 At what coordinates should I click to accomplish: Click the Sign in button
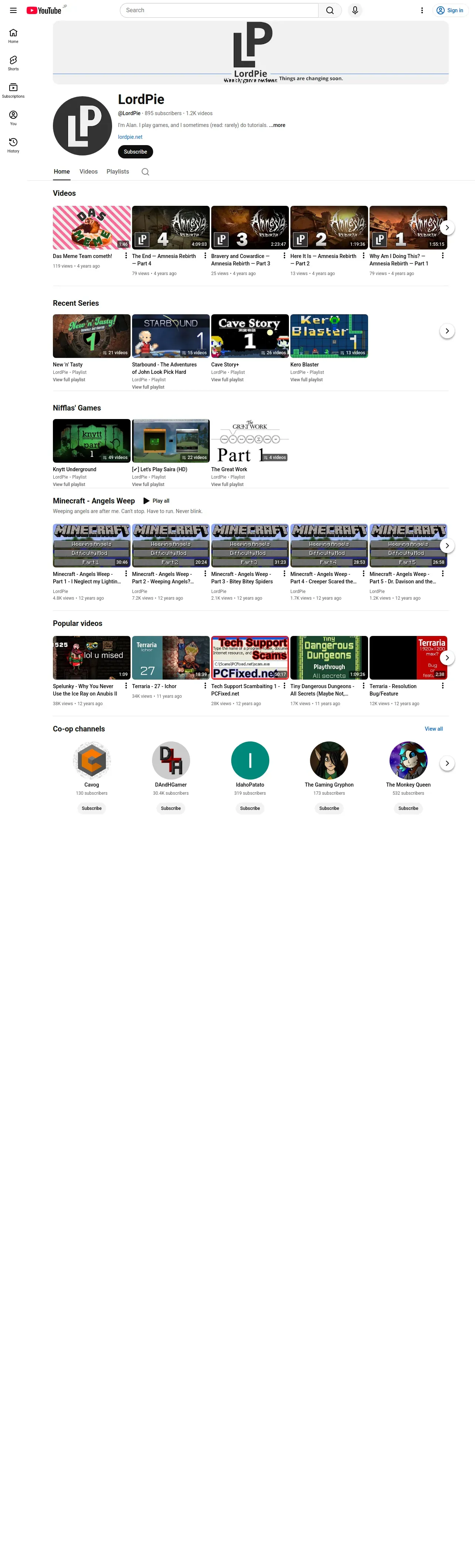pyautogui.click(x=450, y=10)
